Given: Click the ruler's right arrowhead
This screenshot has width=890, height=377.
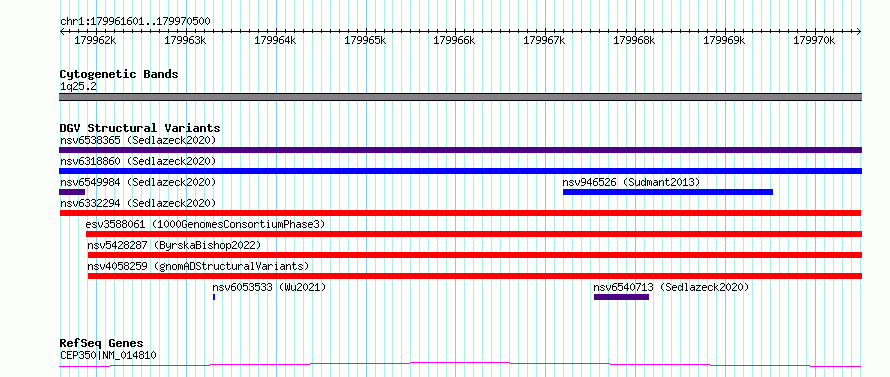Looking at the screenshot, I should 859,32.
